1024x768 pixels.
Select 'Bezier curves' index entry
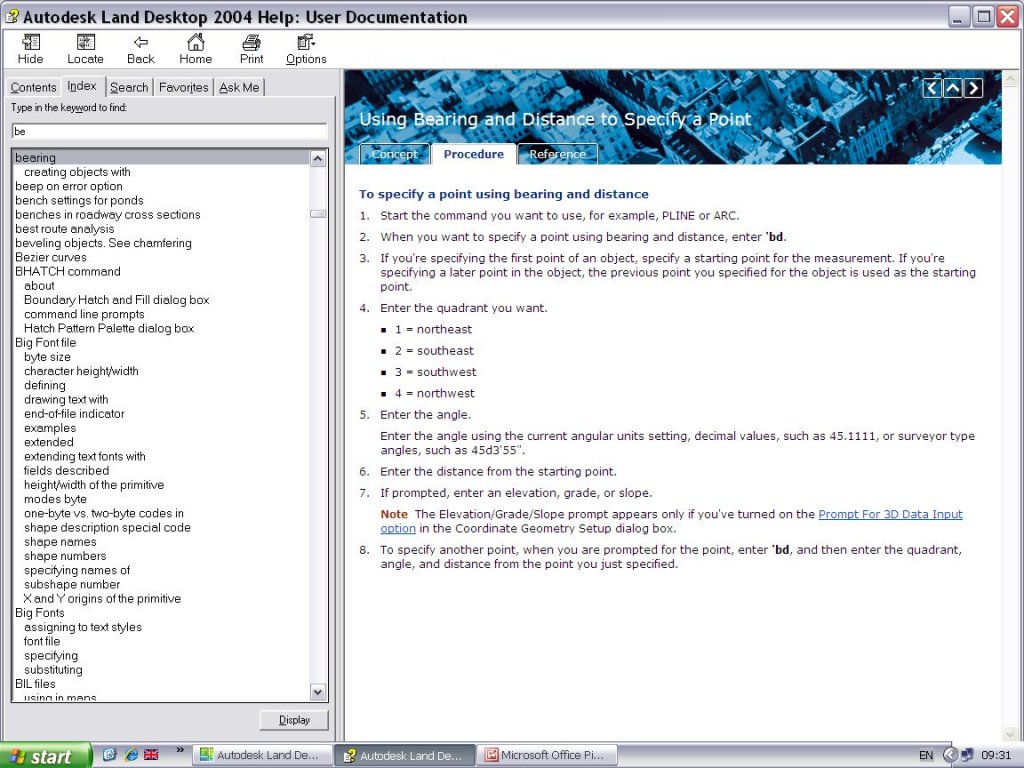50,257
